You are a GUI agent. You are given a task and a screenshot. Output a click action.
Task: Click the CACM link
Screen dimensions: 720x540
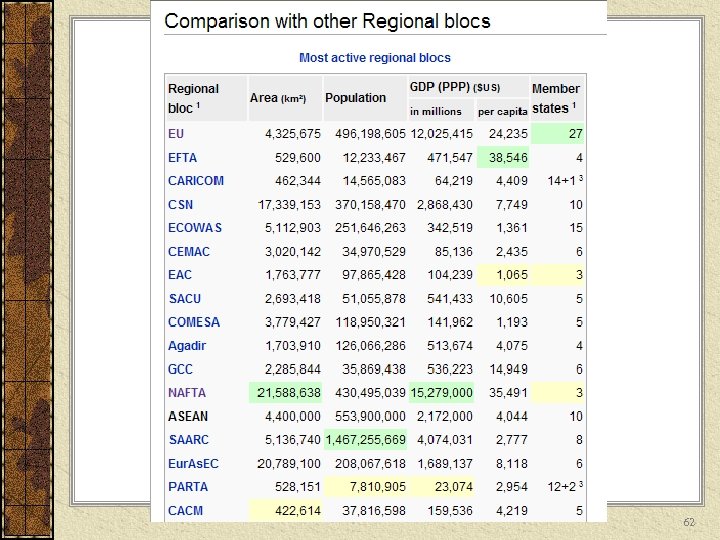coord(187,511)
